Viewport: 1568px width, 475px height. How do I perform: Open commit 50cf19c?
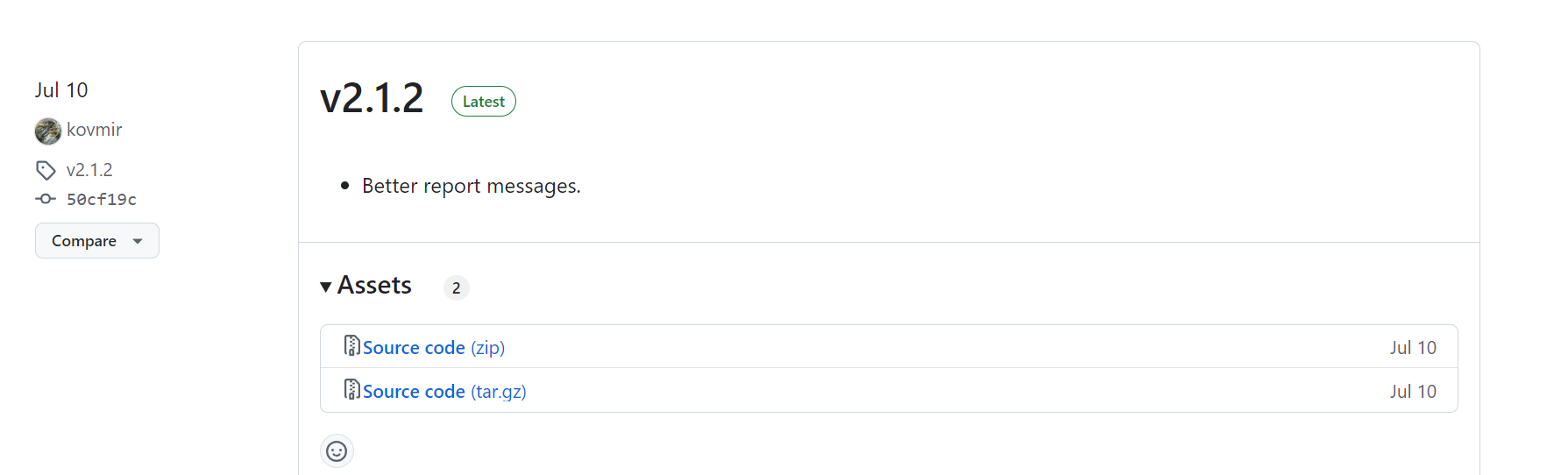point(102,200)
